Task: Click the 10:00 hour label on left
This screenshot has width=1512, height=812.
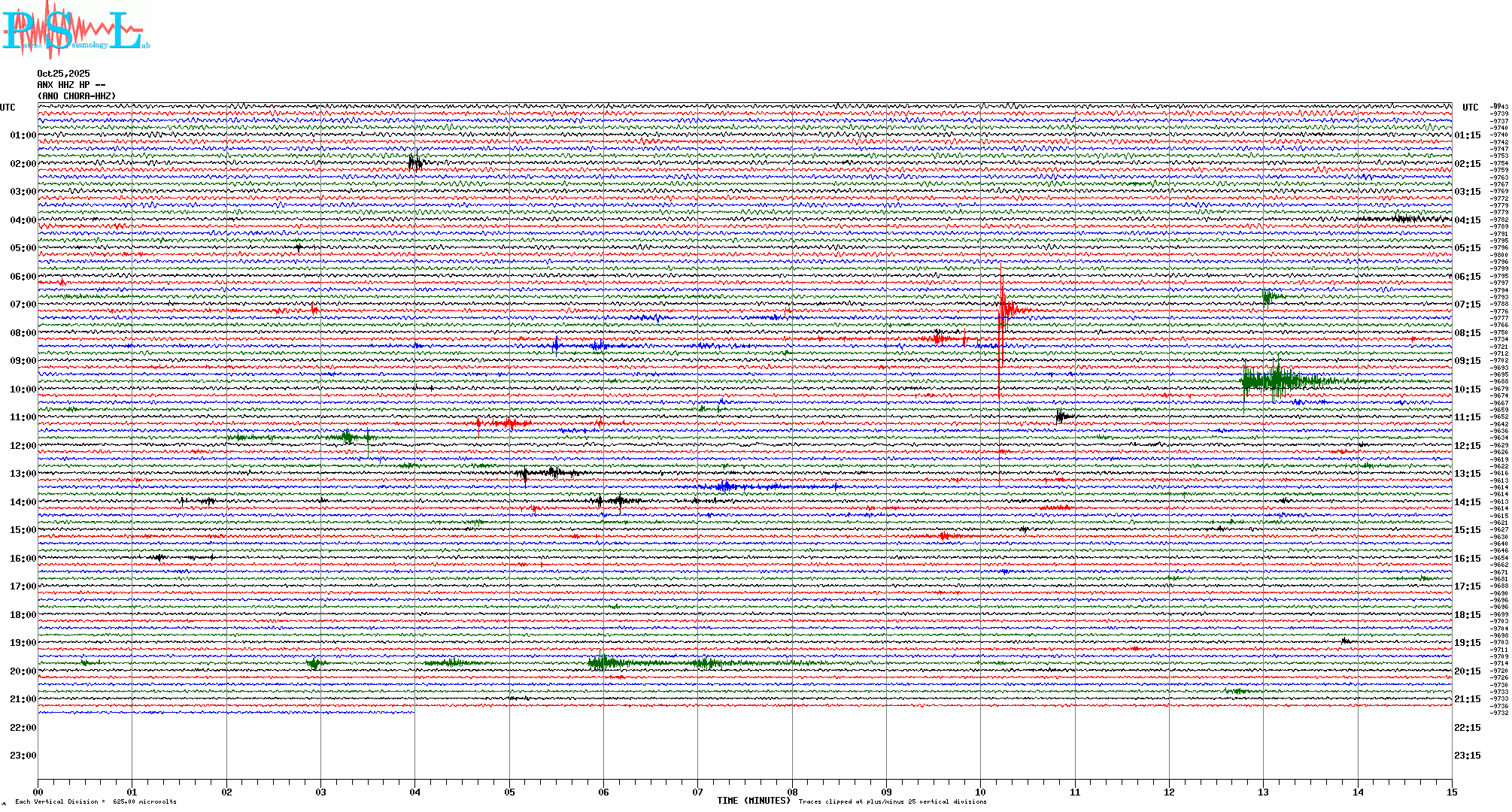Action: coord(23,389)
